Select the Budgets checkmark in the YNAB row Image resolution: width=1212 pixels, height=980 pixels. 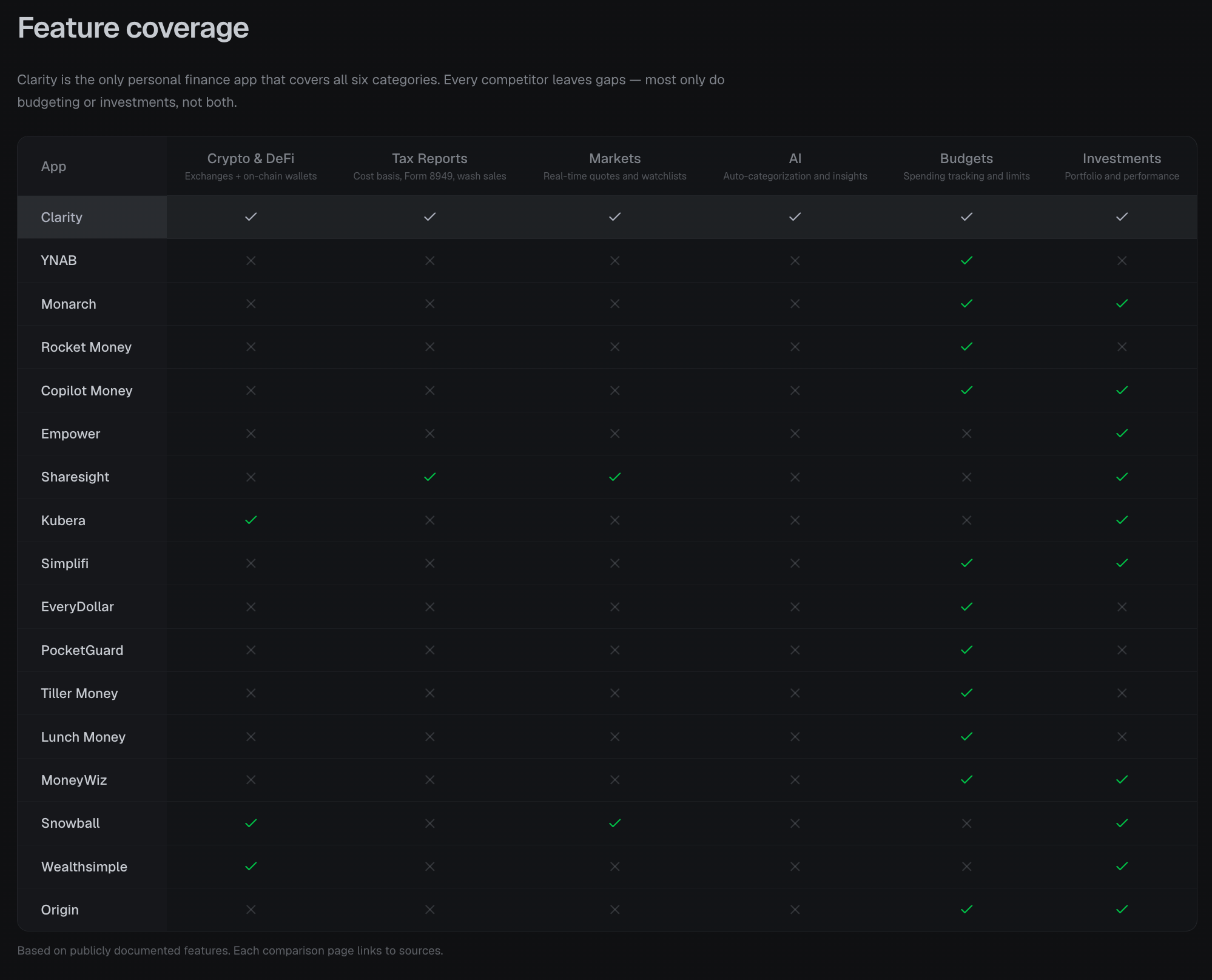pos(966,260)
